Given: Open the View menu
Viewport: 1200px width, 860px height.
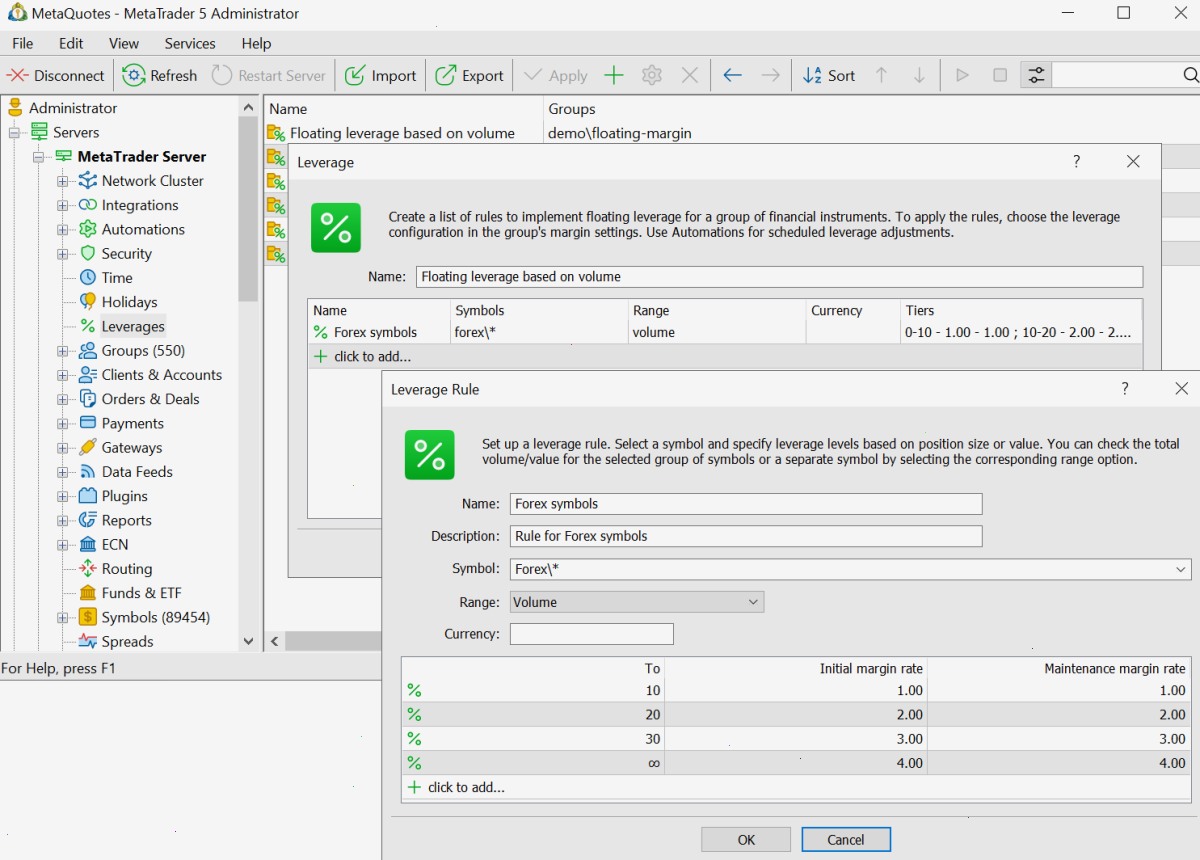Looking at the screenshot, I should (x=124, y=44).
